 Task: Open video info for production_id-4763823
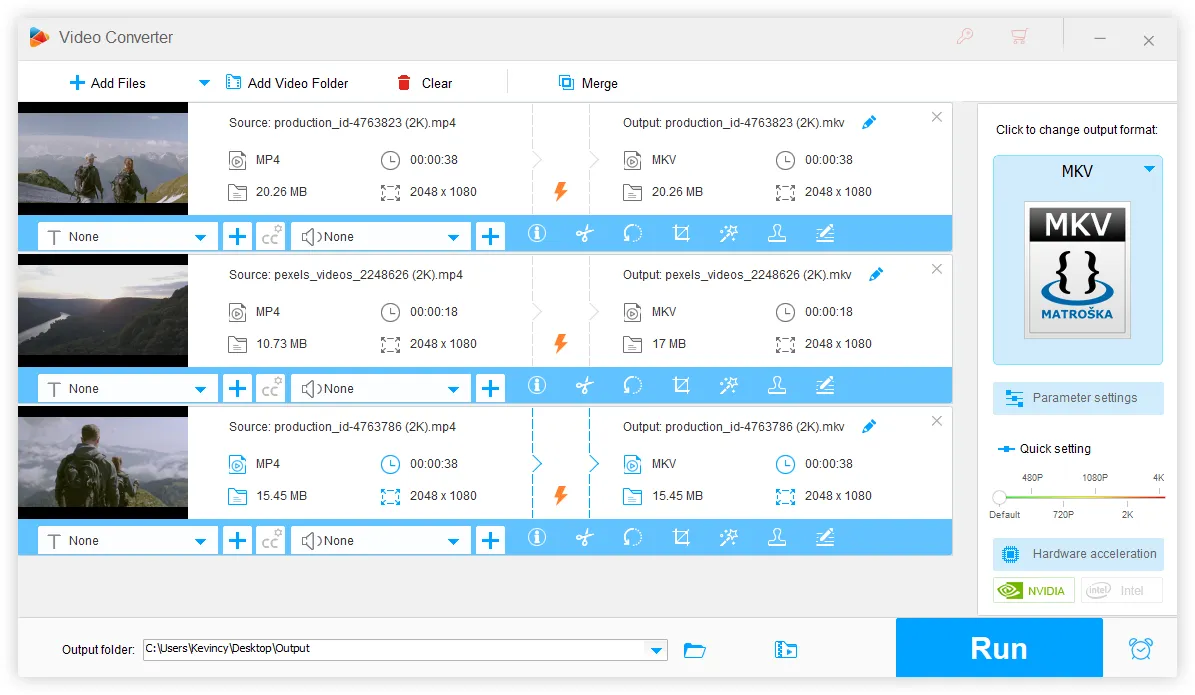537,233
